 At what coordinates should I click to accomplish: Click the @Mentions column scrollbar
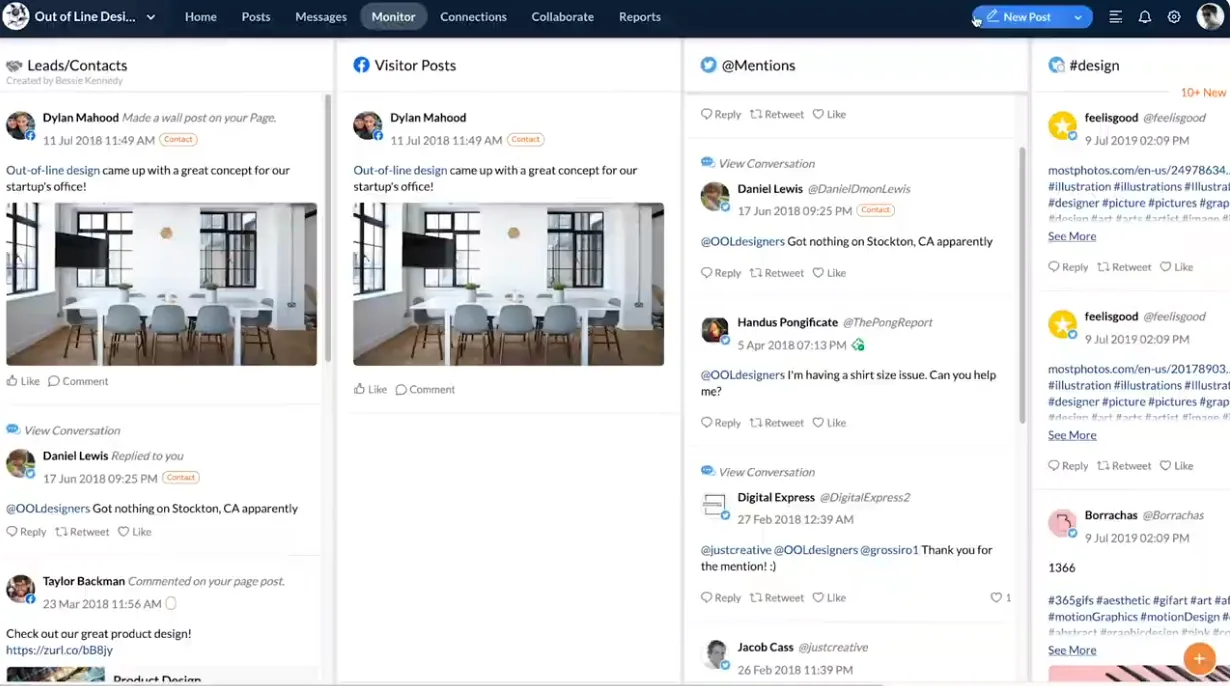coord(1021,280)
